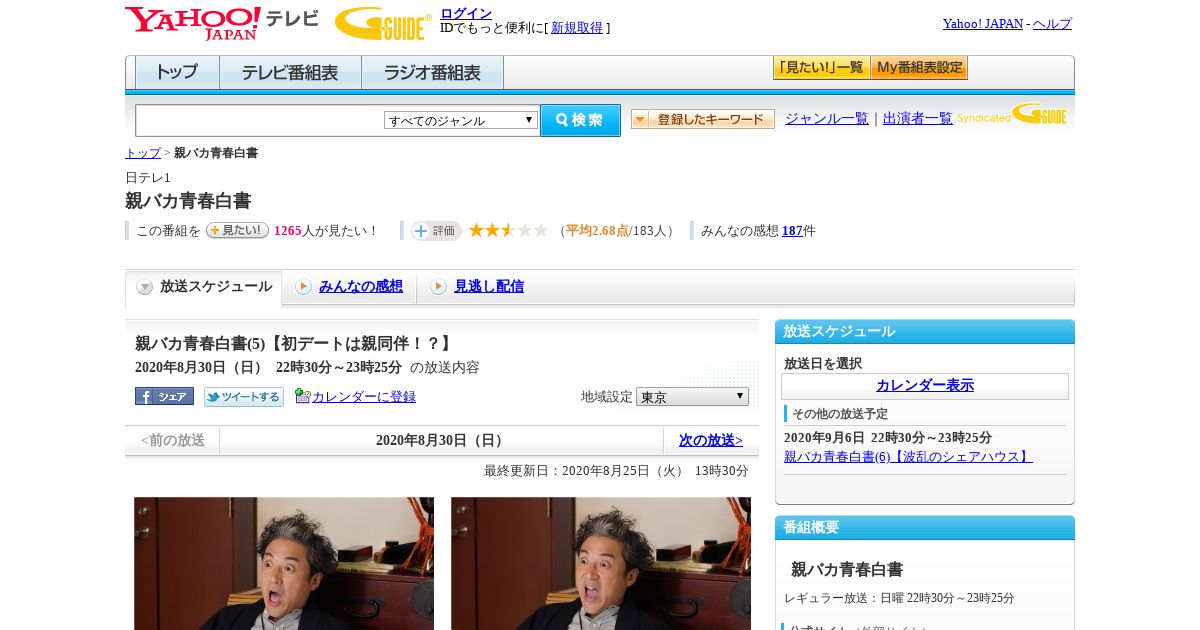The image size is (1200, 630).
Task: Click the left program photo thumbnail
Action: click(284, 563)
